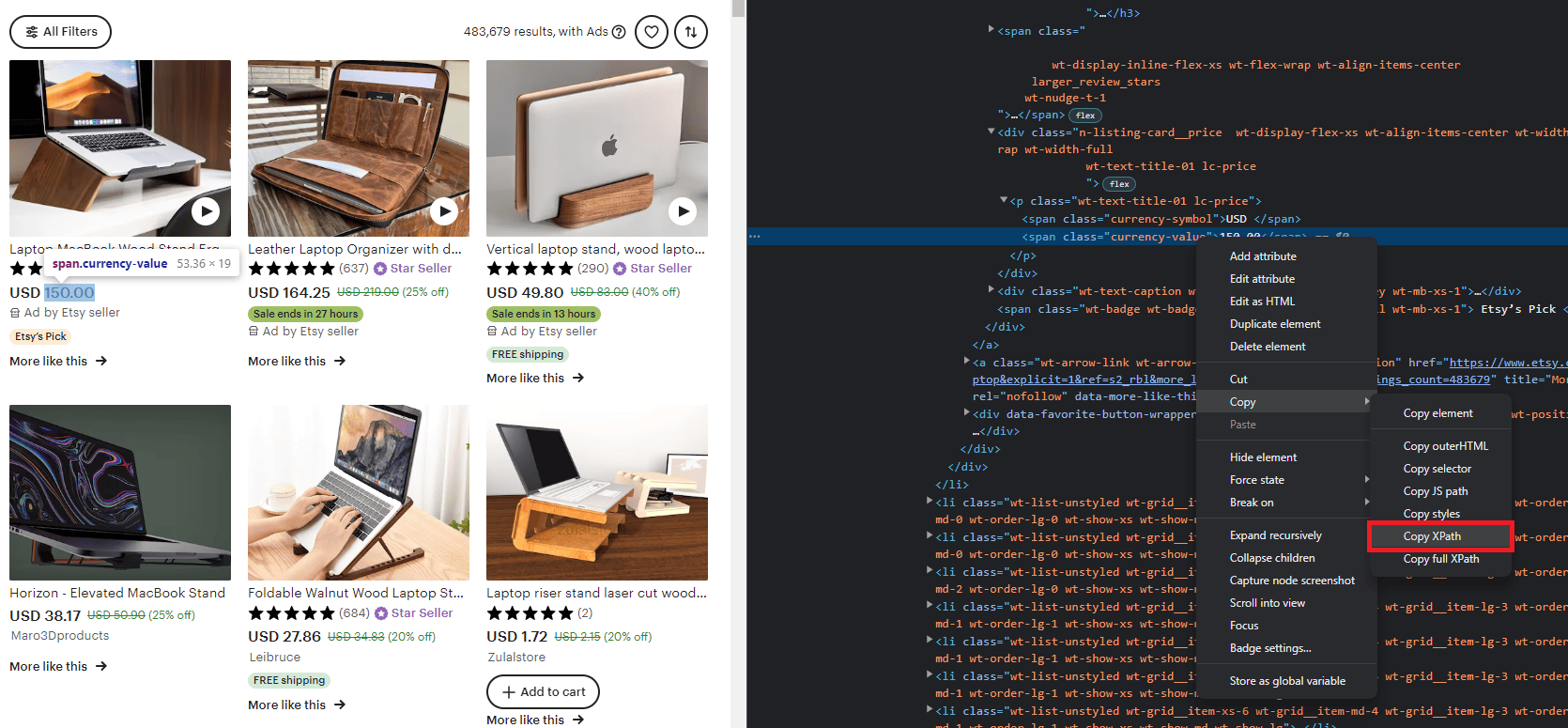Click More like this under Horizon stand
This screenshot has height=728, width=1568.
(x=58, y=666)
